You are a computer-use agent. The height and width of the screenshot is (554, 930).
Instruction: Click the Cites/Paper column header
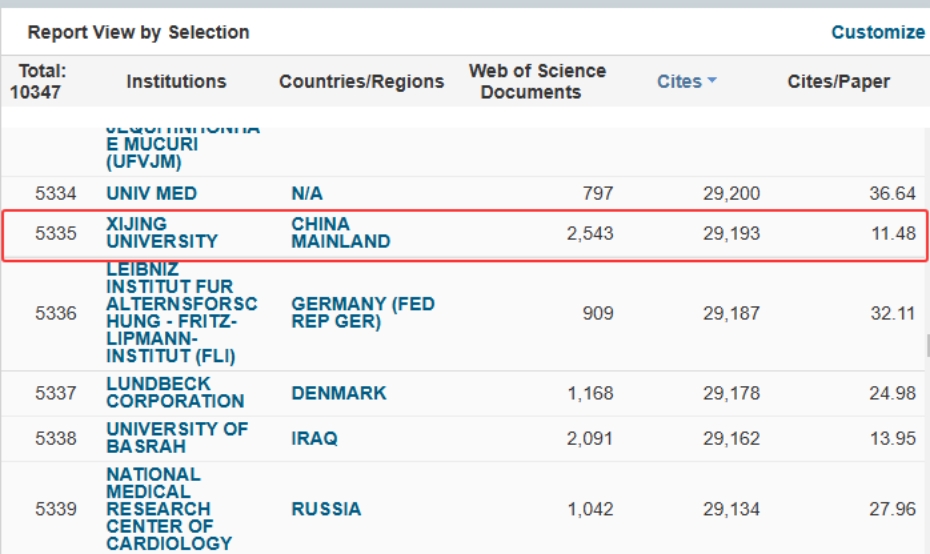(x=838, y=82)
